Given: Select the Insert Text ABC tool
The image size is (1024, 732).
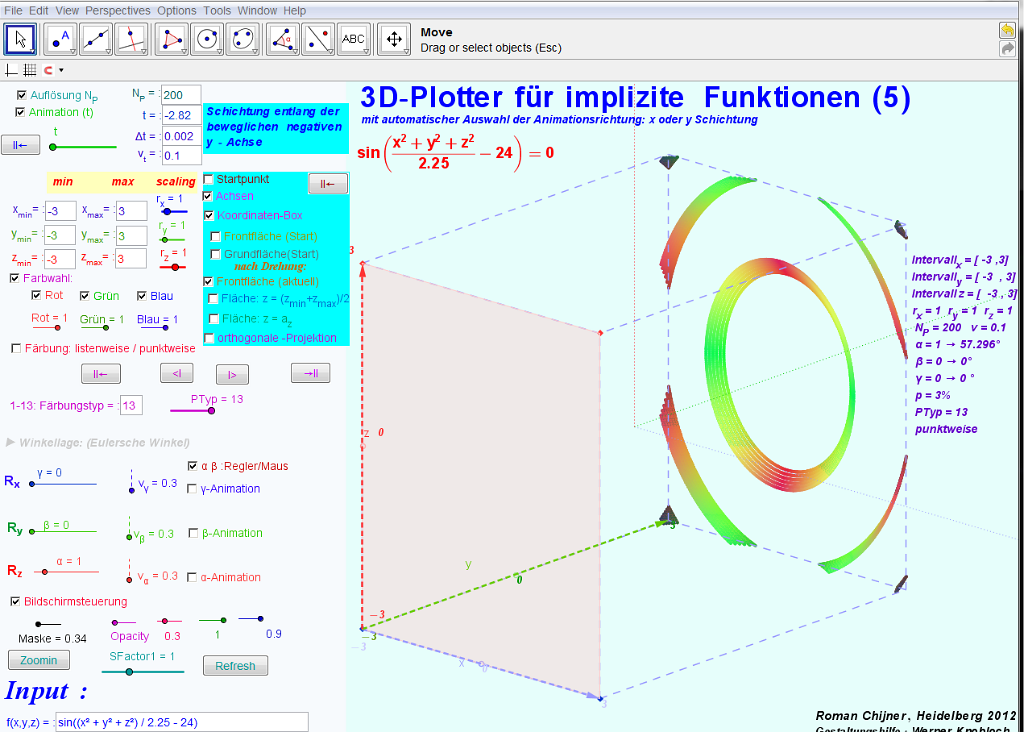Looking at the screenshot, I should coord(354,39).
